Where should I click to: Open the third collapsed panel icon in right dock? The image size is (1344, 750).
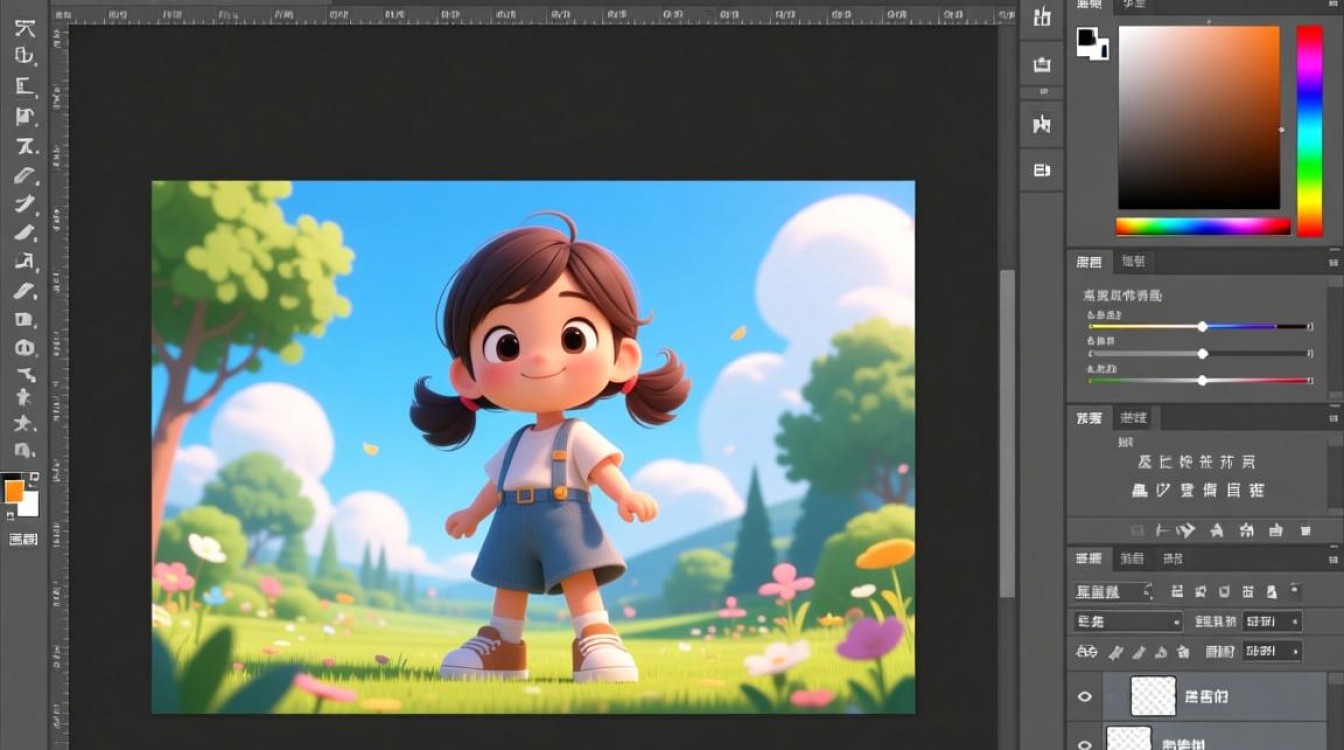coord(1042,125)
